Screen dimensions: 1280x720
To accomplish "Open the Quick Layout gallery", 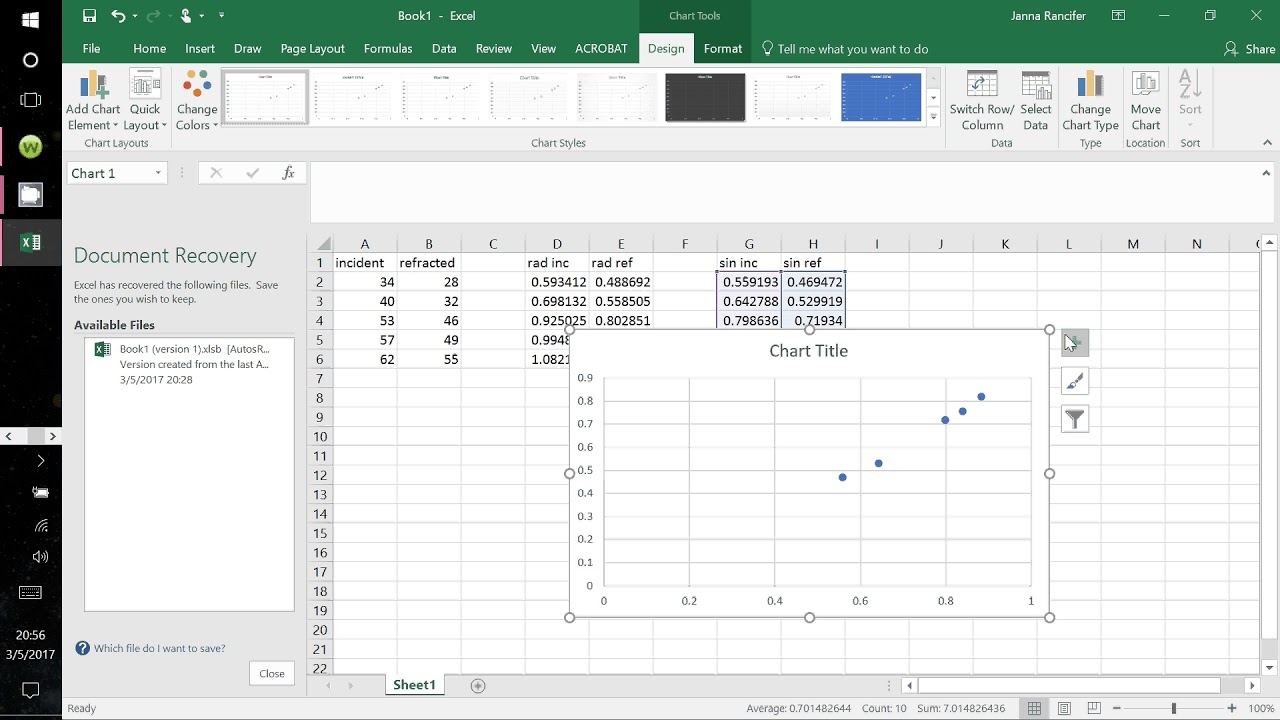I will coord(145,101).
